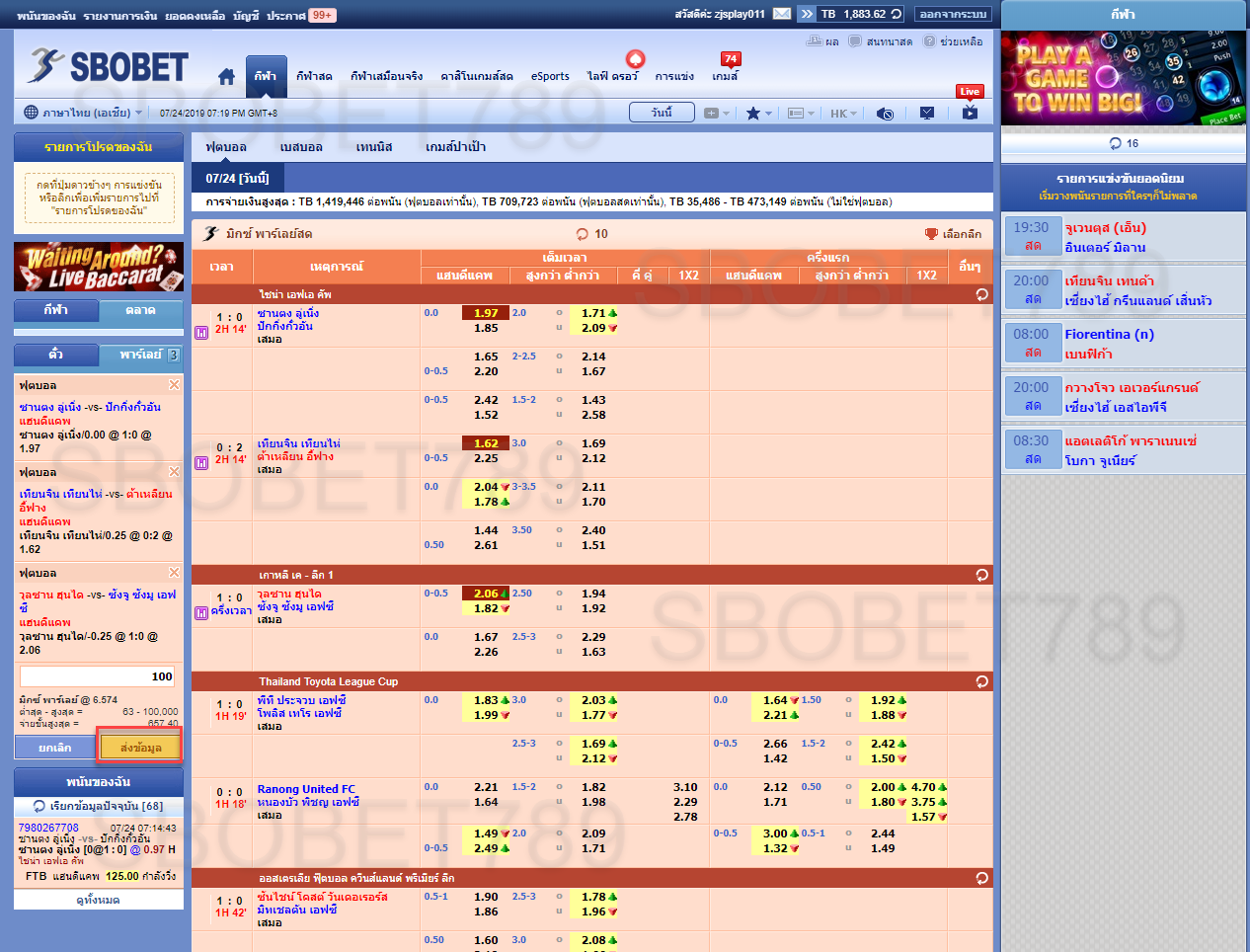The width and height of the screenshot is (1250, 952).
Task: Open กีฬาเสมือนจริง navigation tab
Action: coord(386,76)
